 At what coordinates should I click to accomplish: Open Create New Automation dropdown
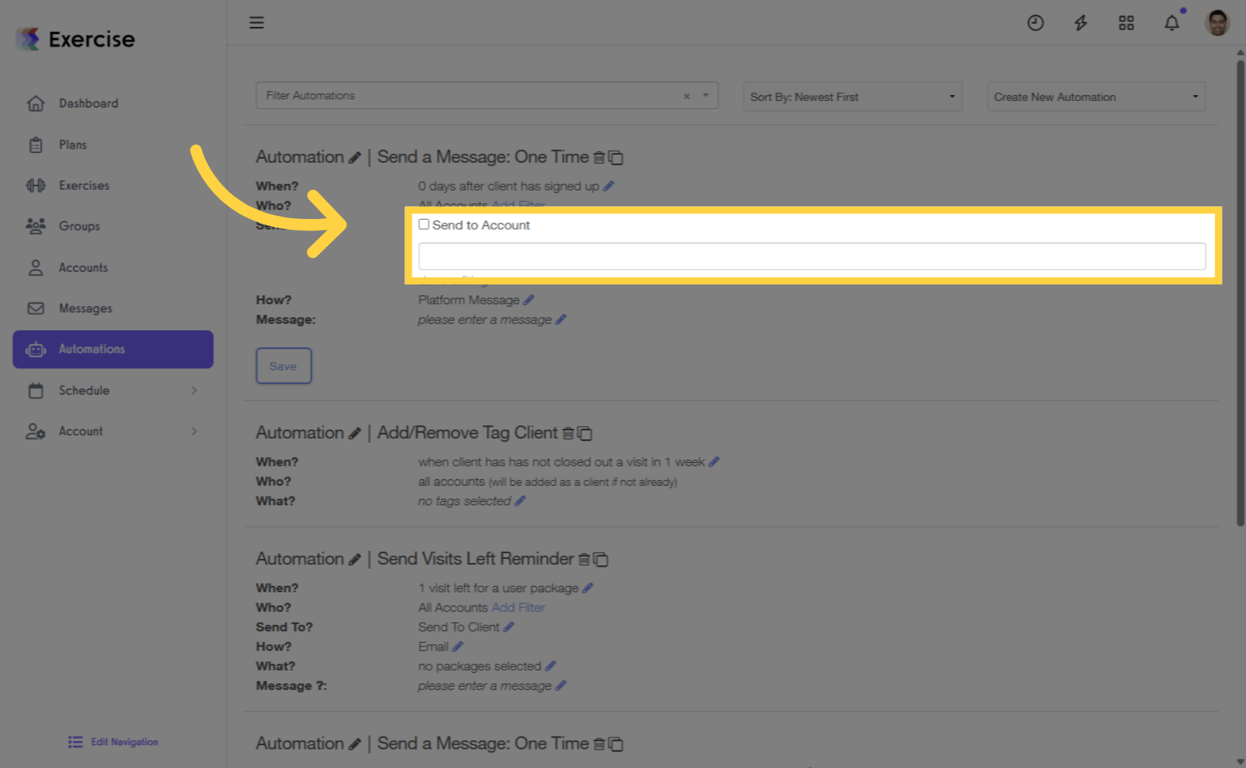[x=1096, y=97]
